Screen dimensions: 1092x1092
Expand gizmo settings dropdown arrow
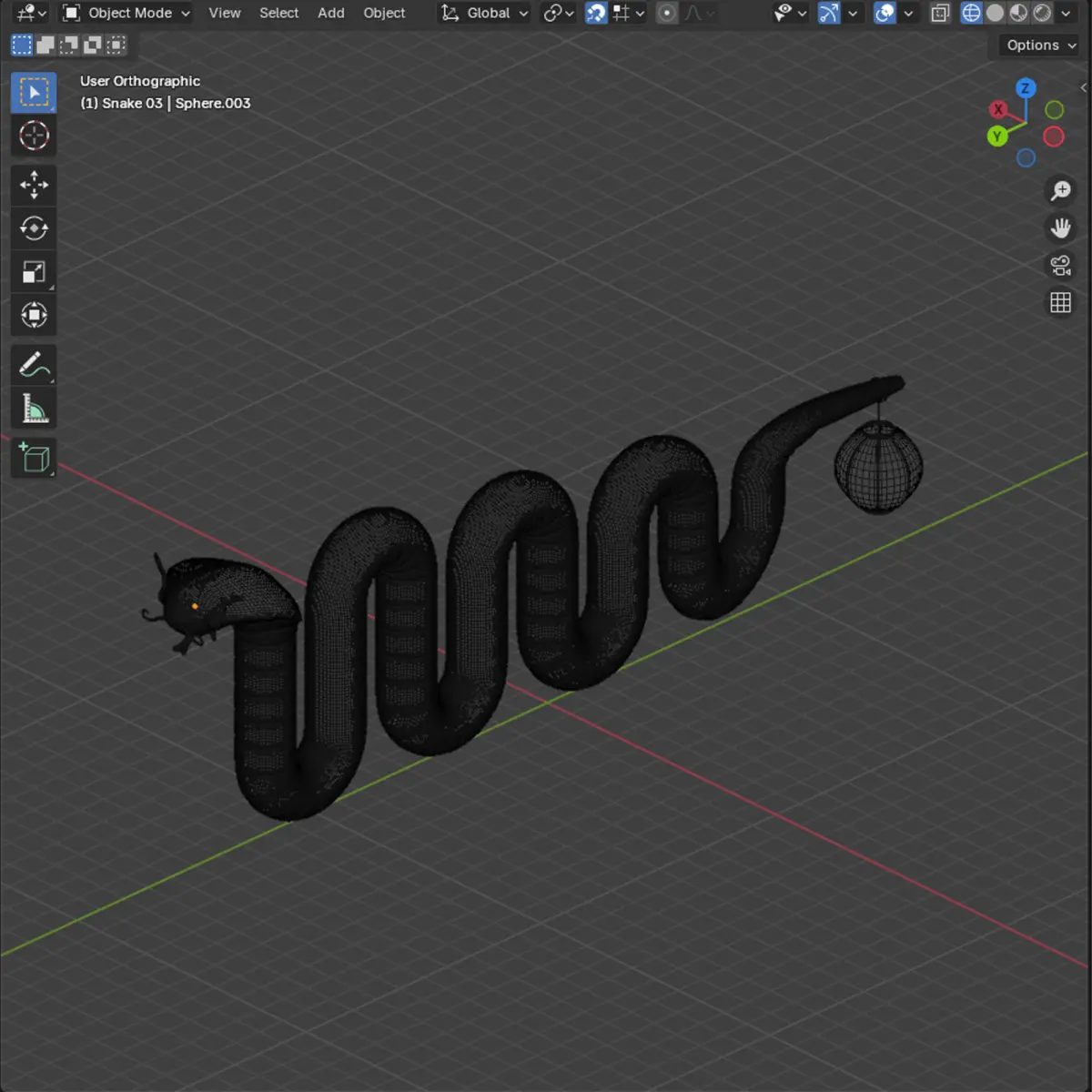[x=853, y=13]
